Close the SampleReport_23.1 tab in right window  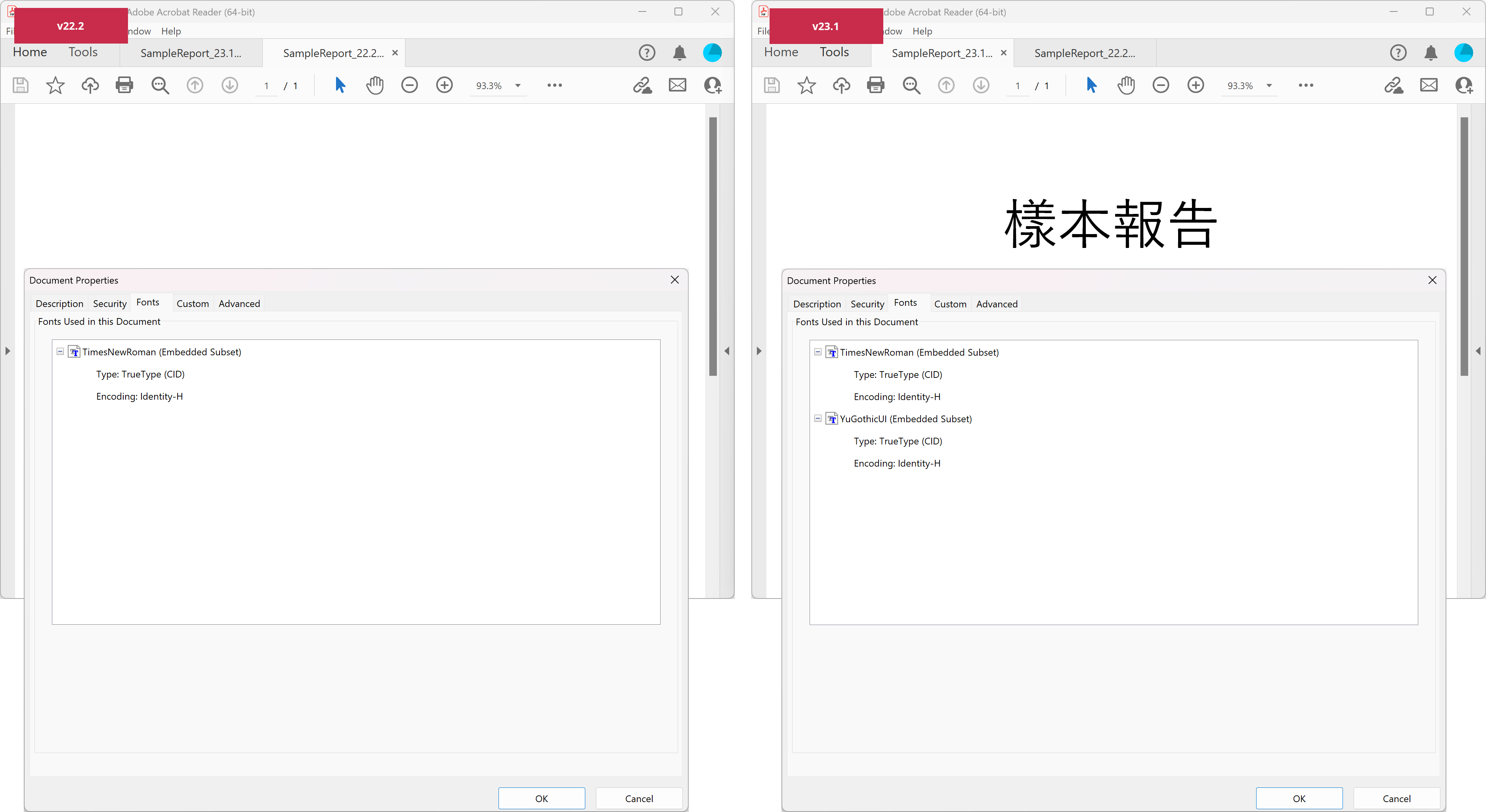(1004, 53)
